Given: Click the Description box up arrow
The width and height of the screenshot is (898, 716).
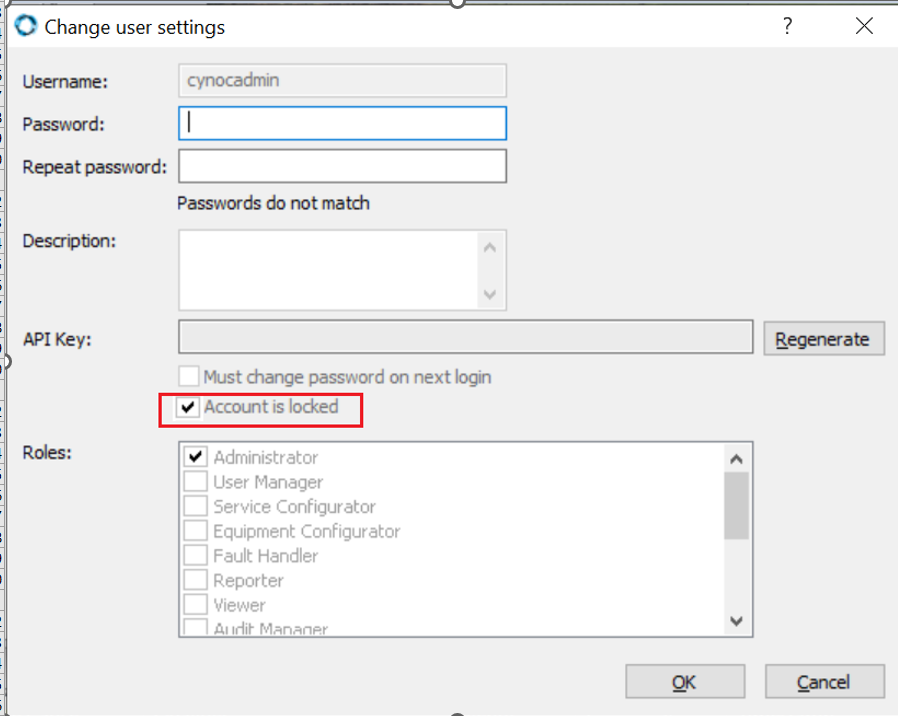Looking at the screenshot, I should tap(490, 247).
